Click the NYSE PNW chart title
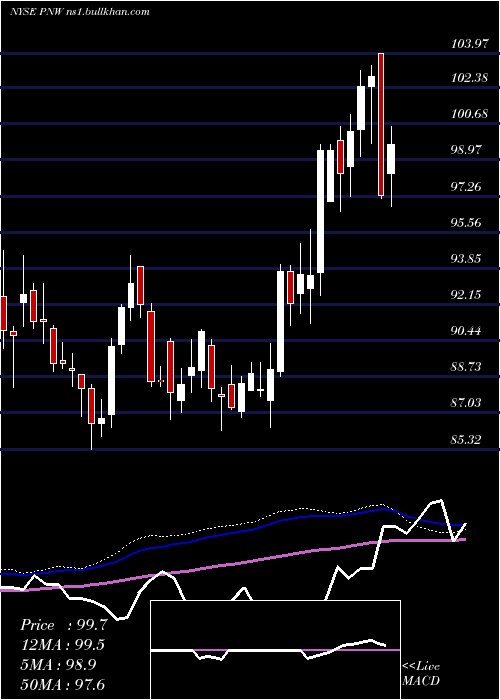 click(80, 12)
